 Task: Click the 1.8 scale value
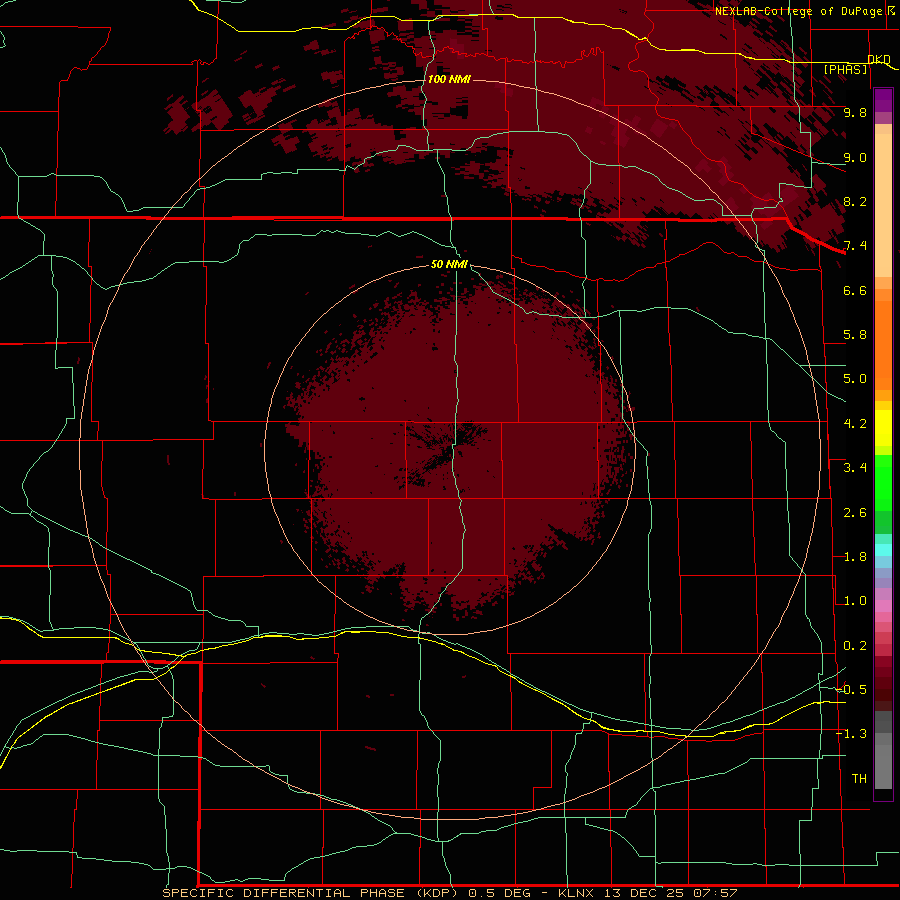[x=855, y=557]
